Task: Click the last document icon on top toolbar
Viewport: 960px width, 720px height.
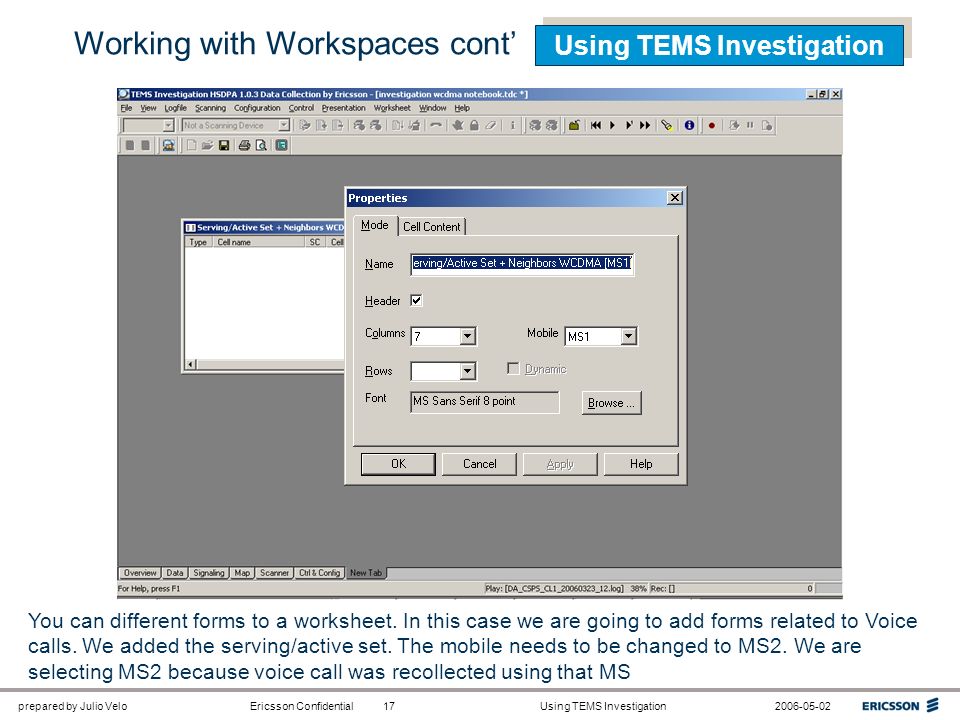Action: pyautogui.click(x=767, y=126)
